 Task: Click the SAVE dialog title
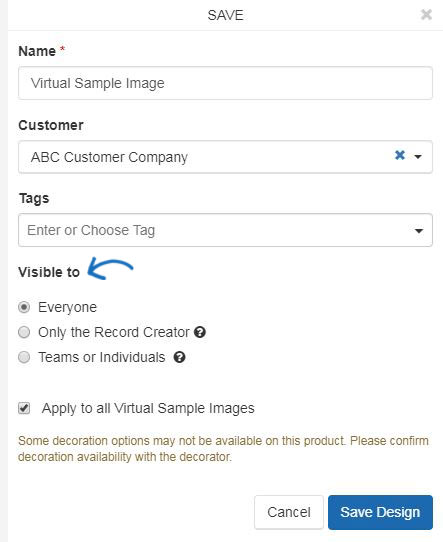225,15
